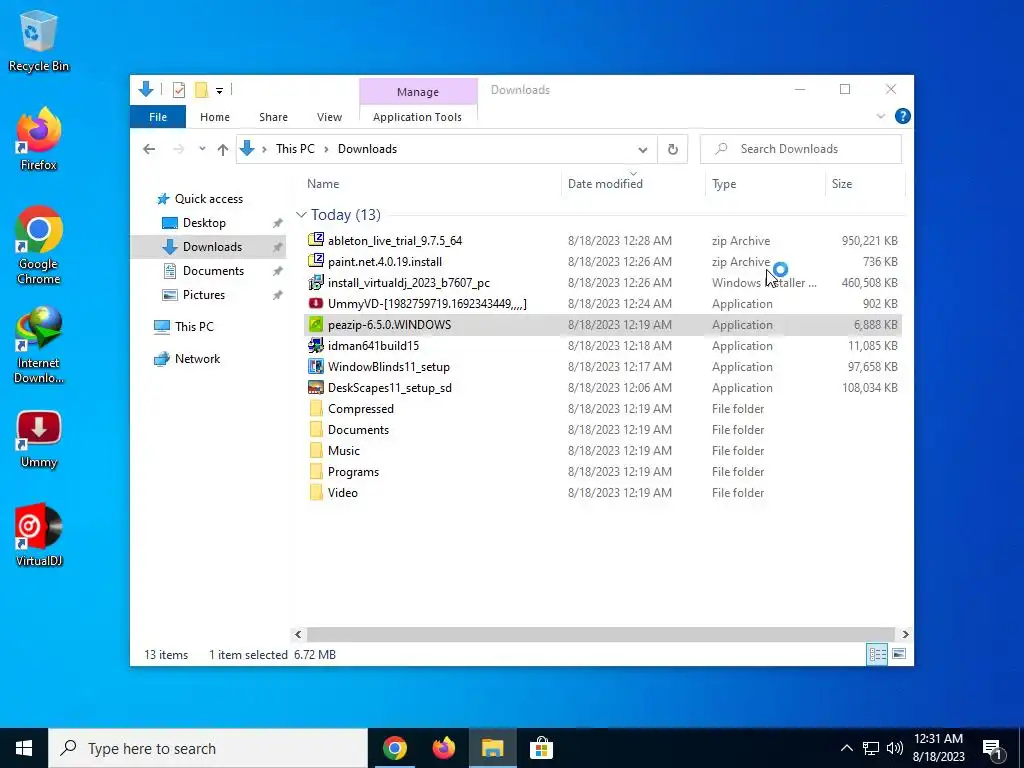Open the Share ribbon tab
Screen dimensions: 1024x768
[x=273, y=117]
